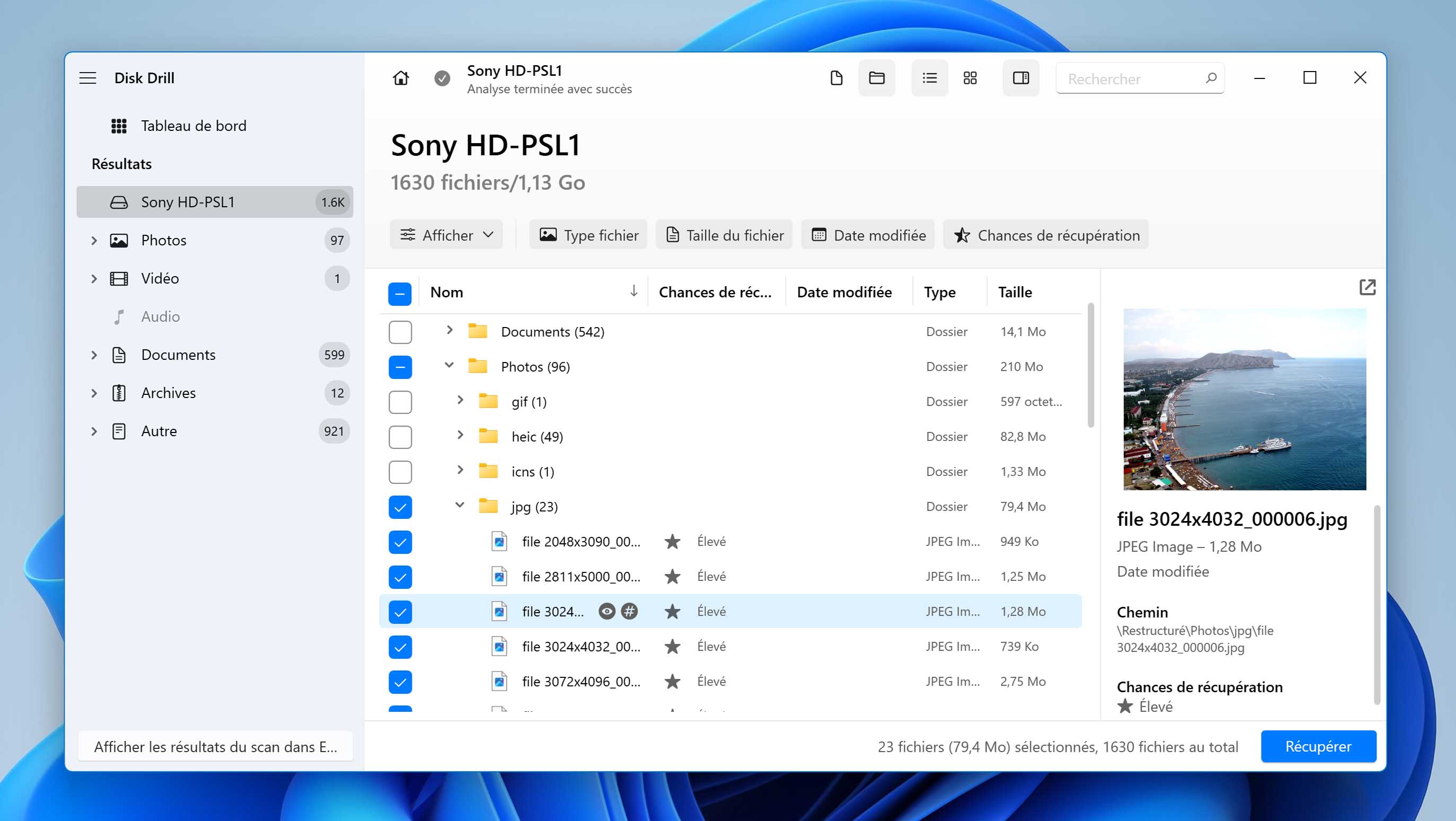Viewport: 1456px width, 821px height.
Task: Click Afficher les résultats du scan button
Action: click(215, 747)
